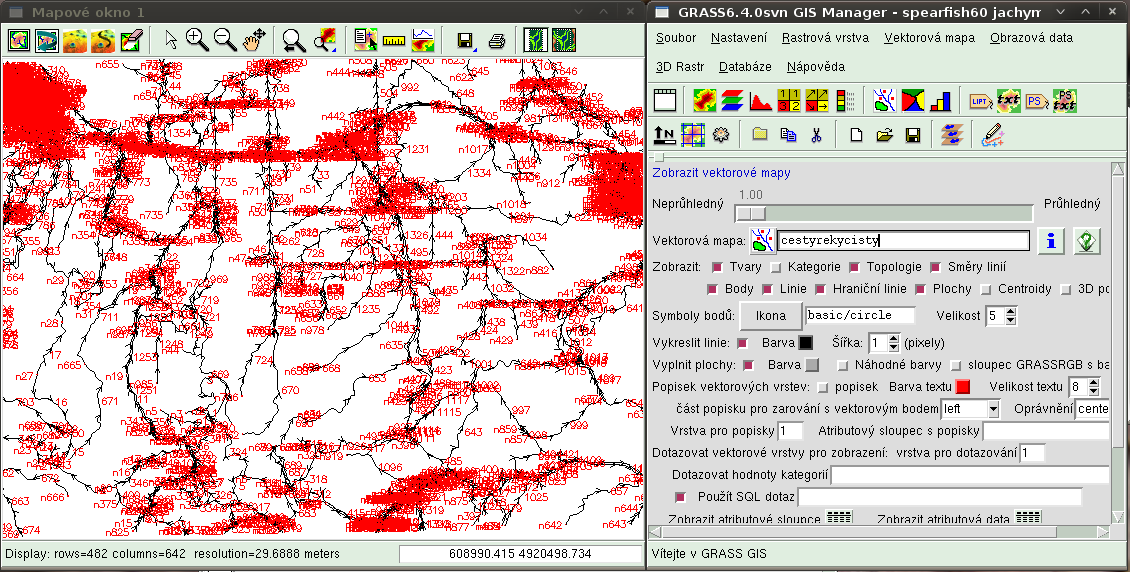Select the query map tool
The image size is (1130, 572).
365,40
